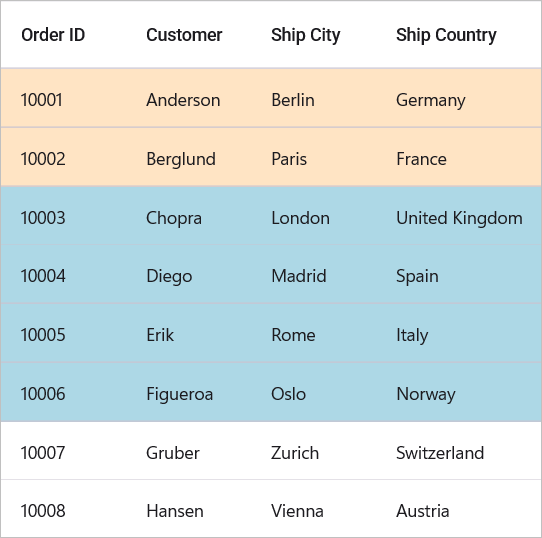542x538 pixels.
Task: Click the Ship Country column header
Action: [446, 35]
